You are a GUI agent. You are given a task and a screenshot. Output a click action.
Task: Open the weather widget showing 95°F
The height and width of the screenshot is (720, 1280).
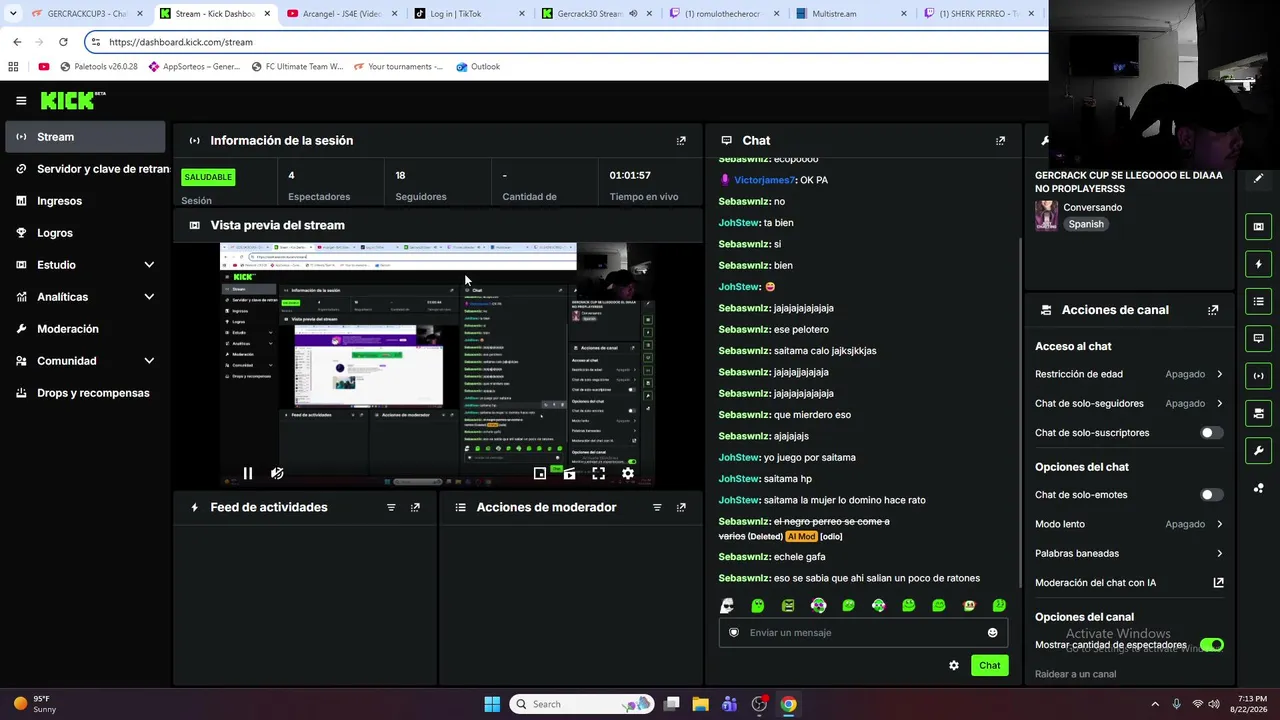[x=35, y=704]
